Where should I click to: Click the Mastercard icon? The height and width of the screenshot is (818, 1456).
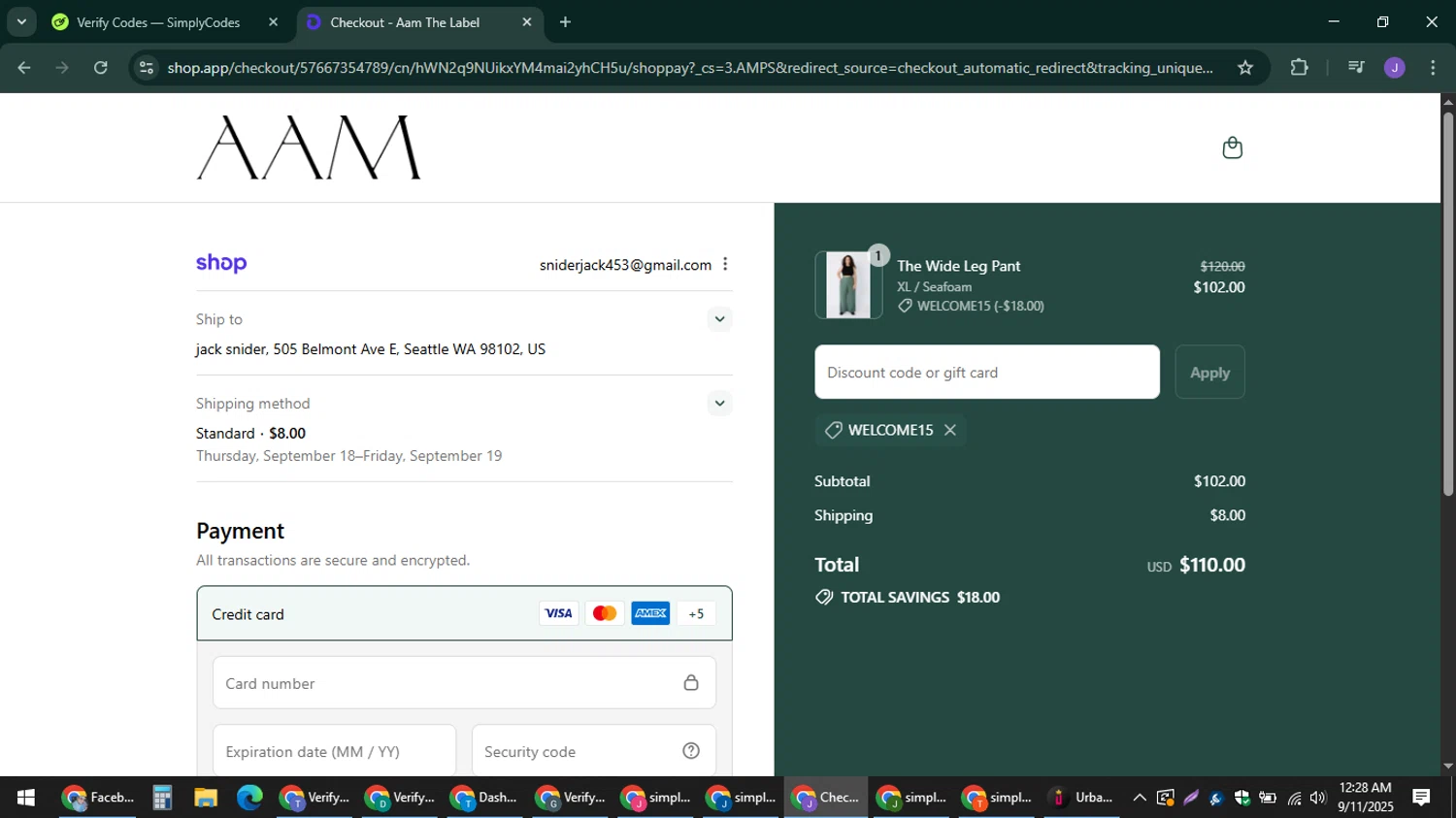(x=605, y=613)
